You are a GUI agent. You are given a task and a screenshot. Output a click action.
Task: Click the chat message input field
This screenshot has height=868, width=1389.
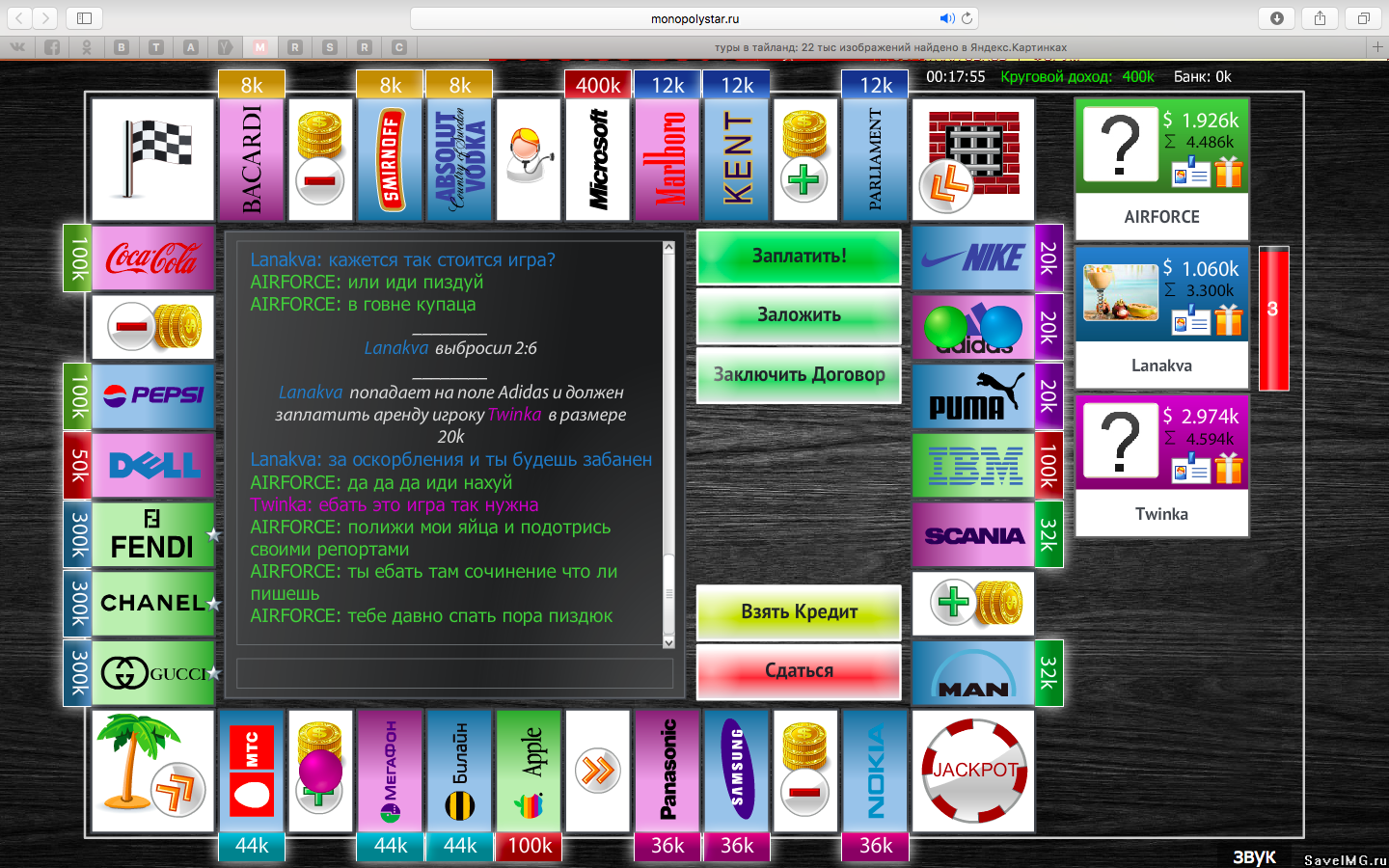pos(454,673)
